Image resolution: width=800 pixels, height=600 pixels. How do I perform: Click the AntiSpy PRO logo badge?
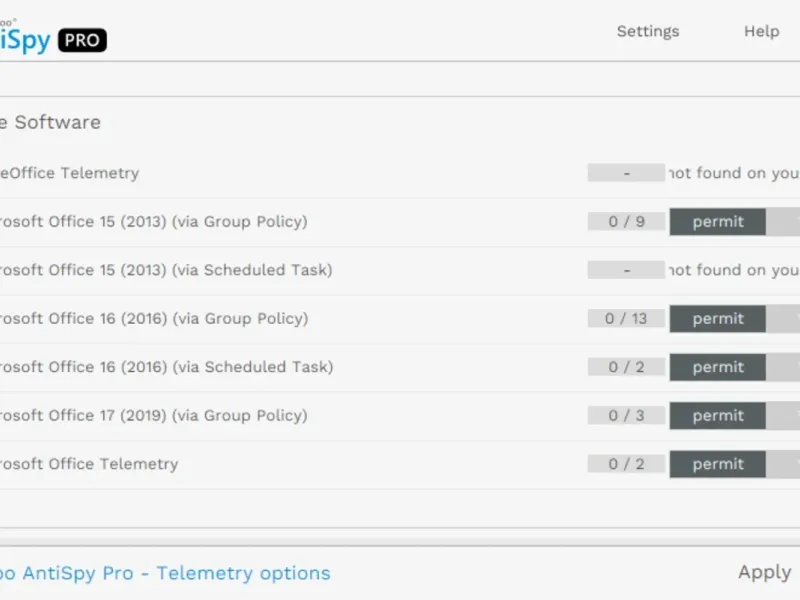tap(81, 40)
